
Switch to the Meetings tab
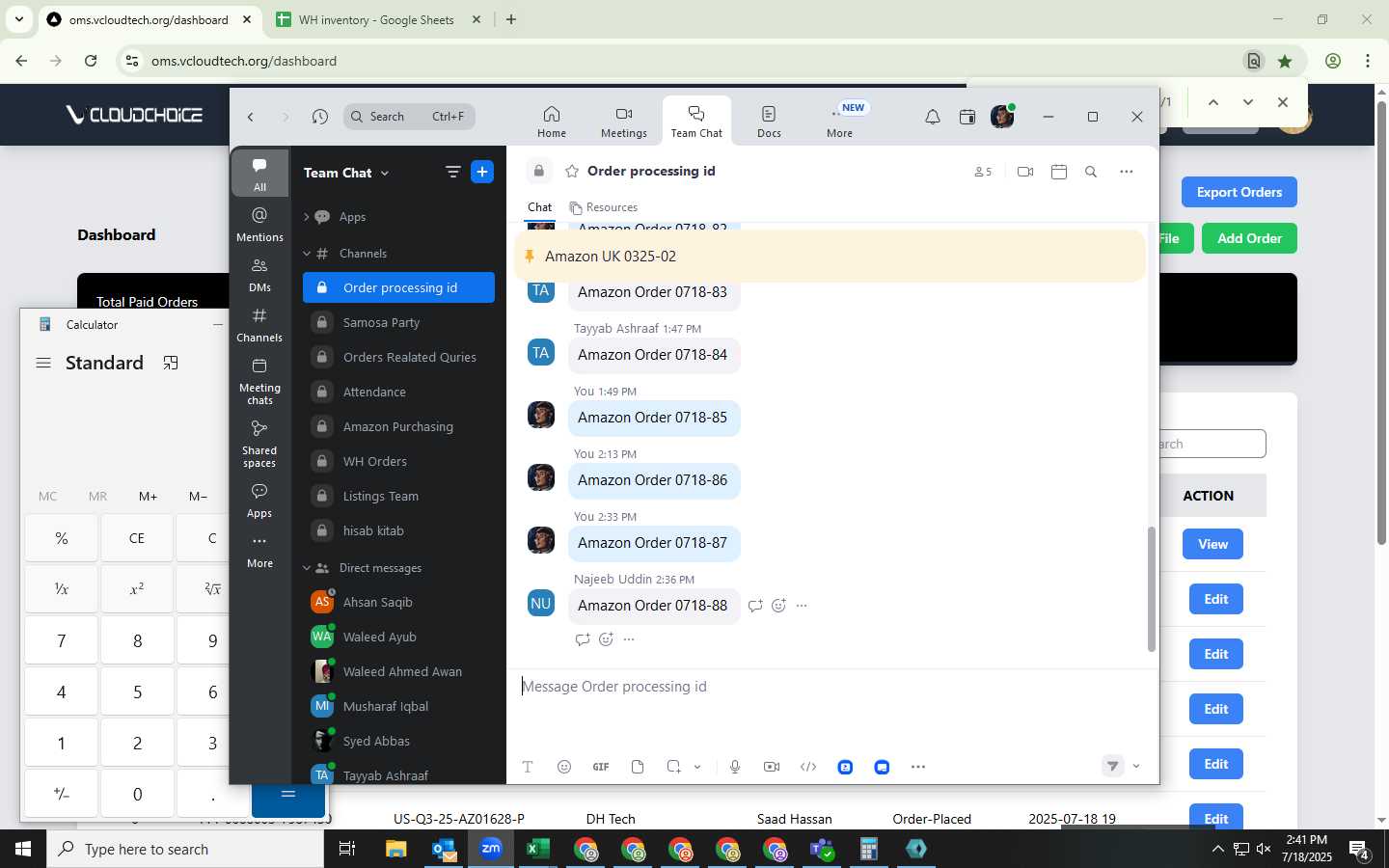[624, 122]
